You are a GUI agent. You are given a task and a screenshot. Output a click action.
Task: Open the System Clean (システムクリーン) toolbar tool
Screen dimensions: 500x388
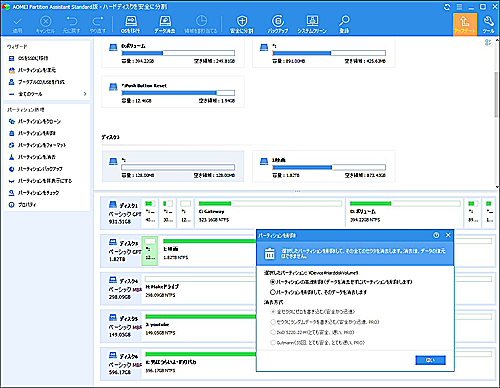(x=312, y=24)
